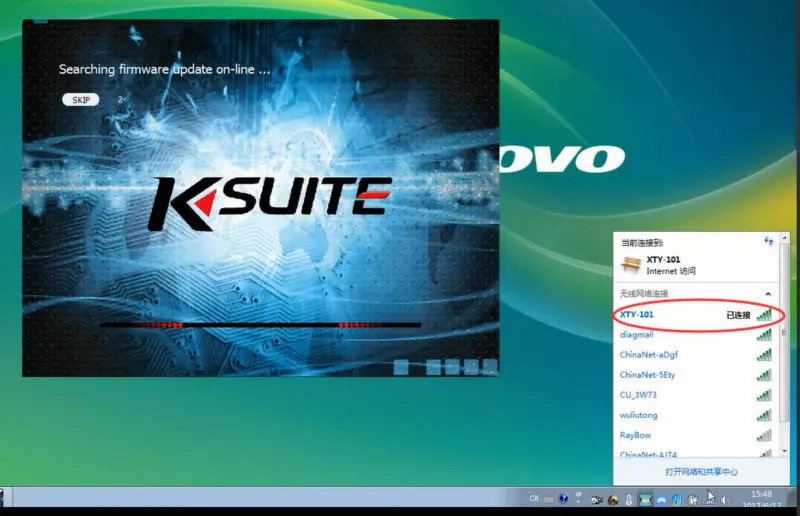Open the taskbar clock showing 15:48
800x516 pixels.
point(762,500)
